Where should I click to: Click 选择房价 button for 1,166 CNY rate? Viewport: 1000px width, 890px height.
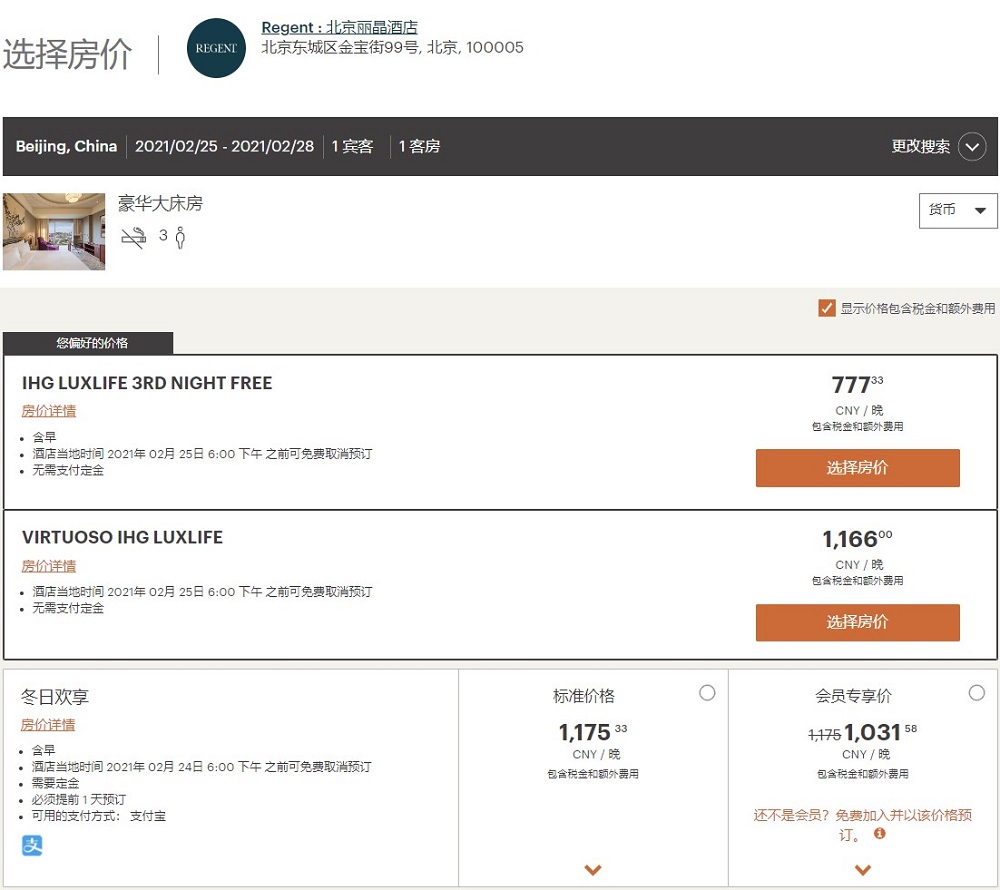pos(857,622)
